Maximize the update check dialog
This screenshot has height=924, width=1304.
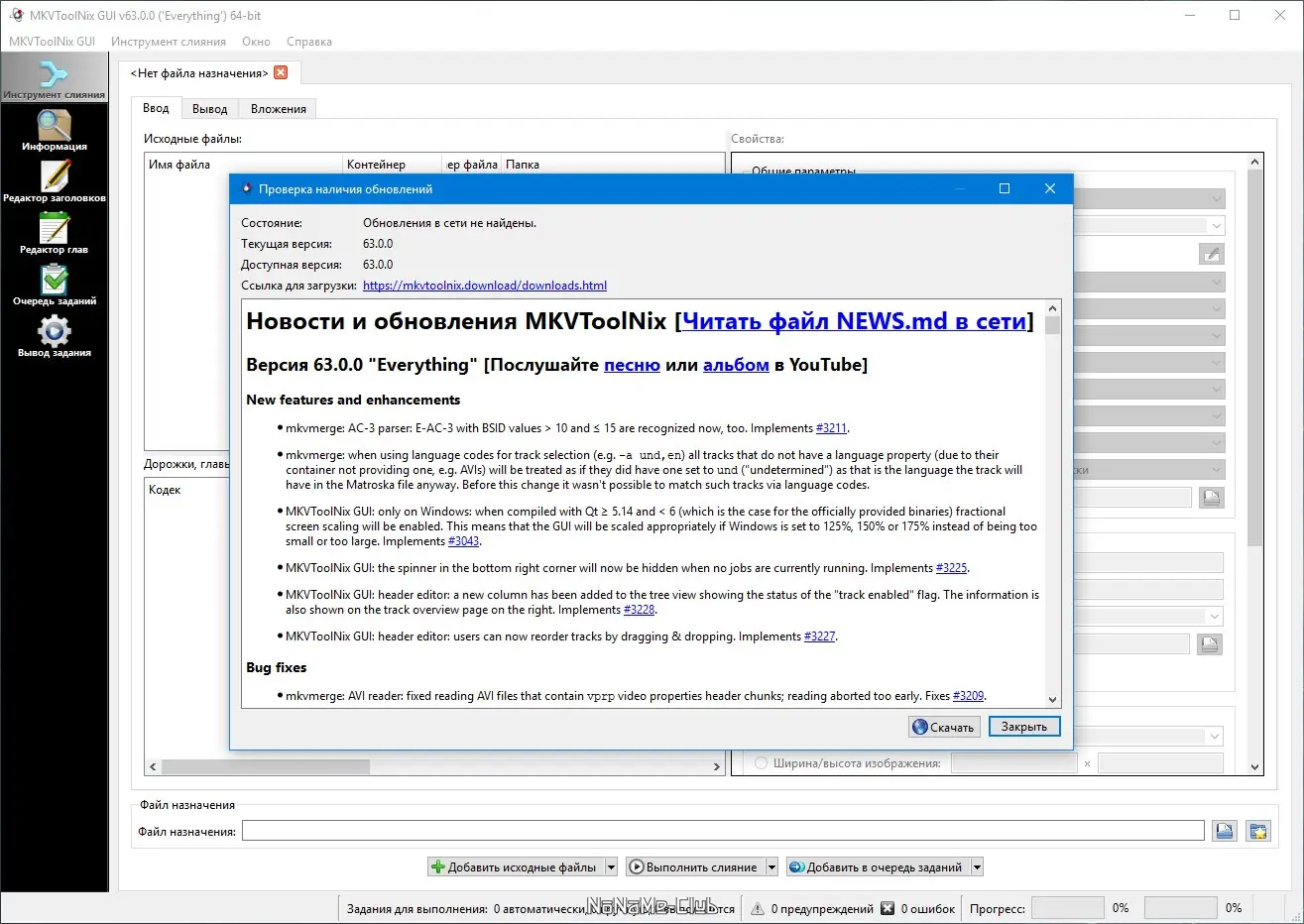point(1005,188)
